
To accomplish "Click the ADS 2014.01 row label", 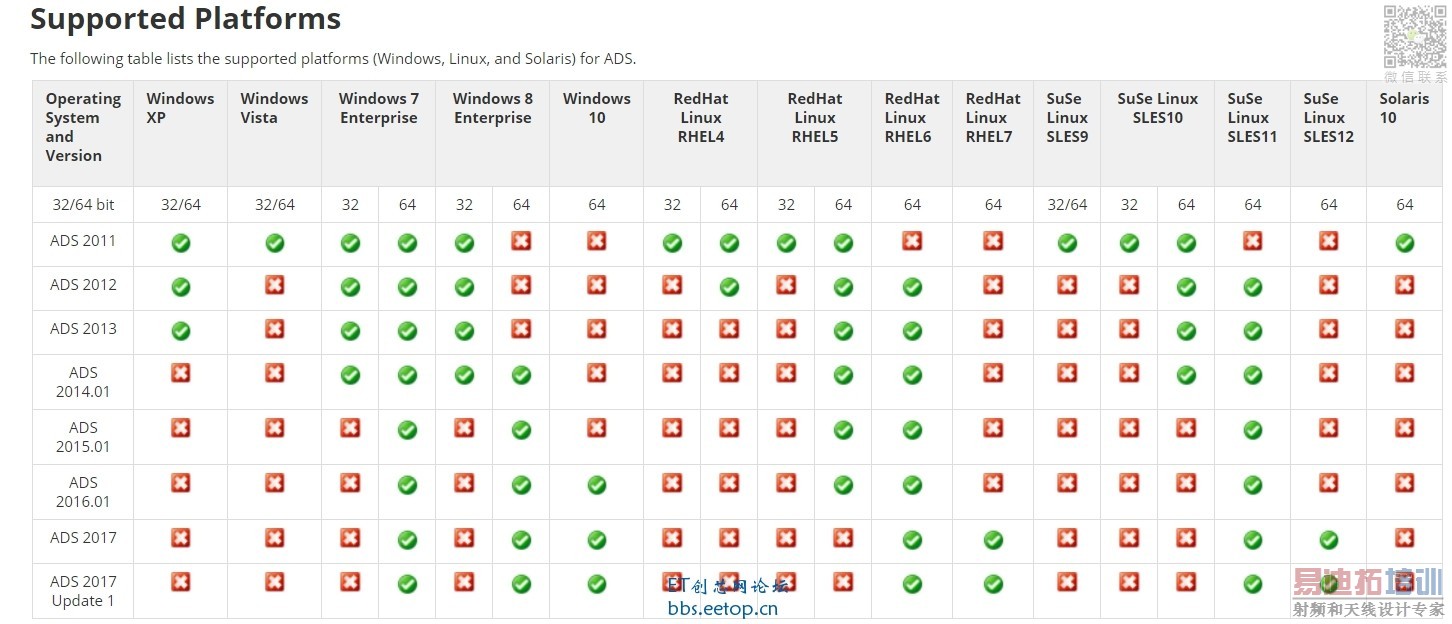I will click(x=84, y=382).
